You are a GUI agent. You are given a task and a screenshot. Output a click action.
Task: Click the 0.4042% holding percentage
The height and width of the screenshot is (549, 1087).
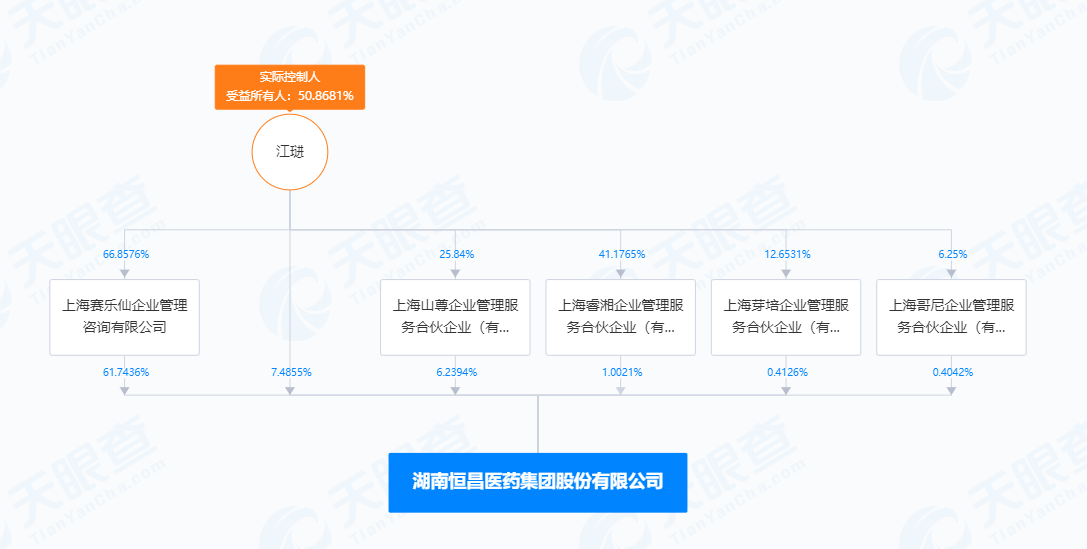[953, 372]
